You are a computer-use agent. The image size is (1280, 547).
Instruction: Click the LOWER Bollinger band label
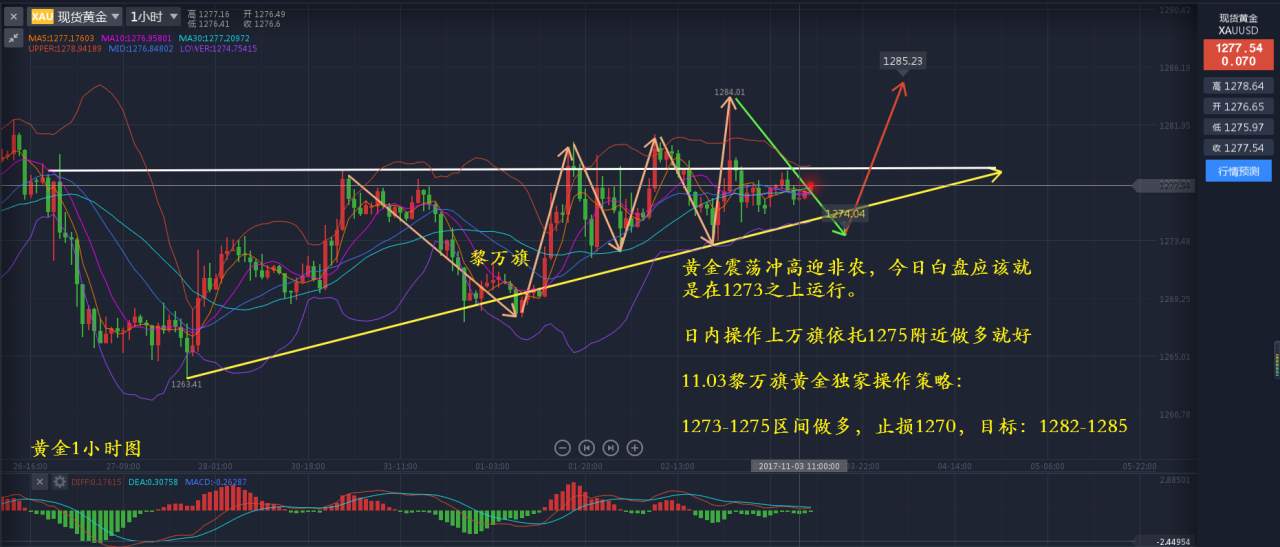tap(218, 48)
